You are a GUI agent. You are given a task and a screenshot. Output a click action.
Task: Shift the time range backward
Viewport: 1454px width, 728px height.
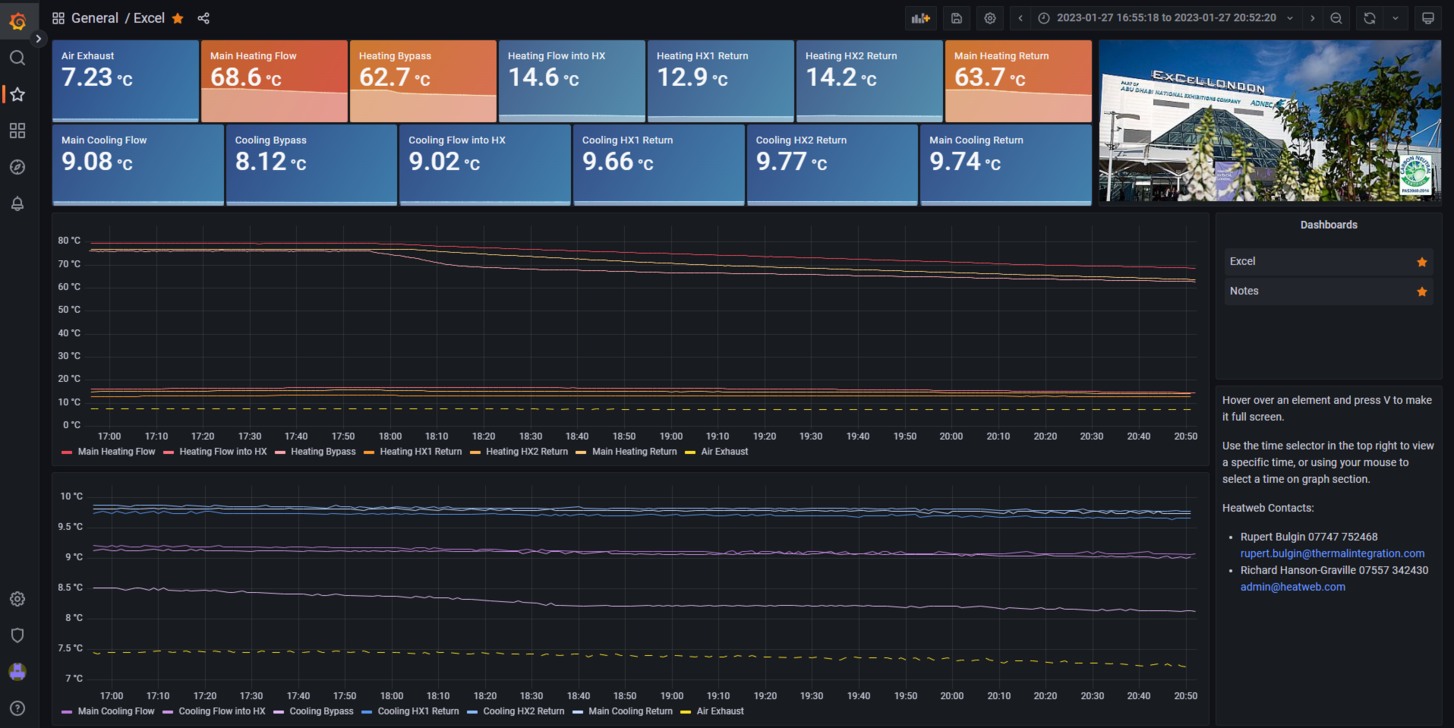(1020, 18)
